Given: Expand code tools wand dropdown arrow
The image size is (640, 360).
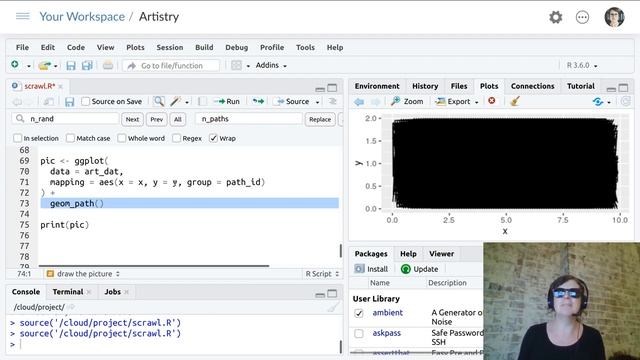Looking at the screenshot, I should coord(187,102).
